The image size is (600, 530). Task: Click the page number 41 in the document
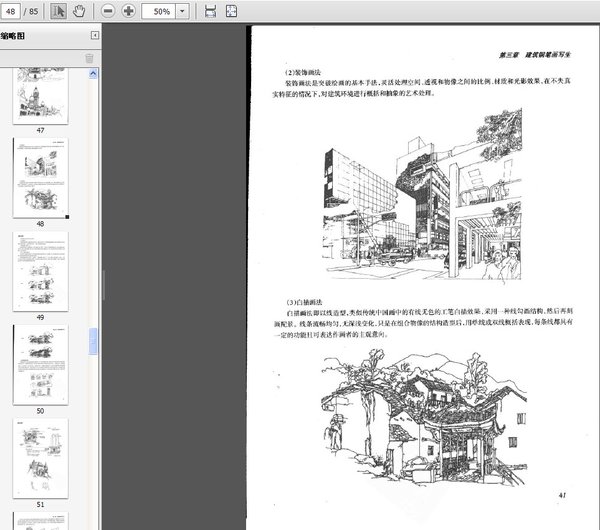click(562, 495)
